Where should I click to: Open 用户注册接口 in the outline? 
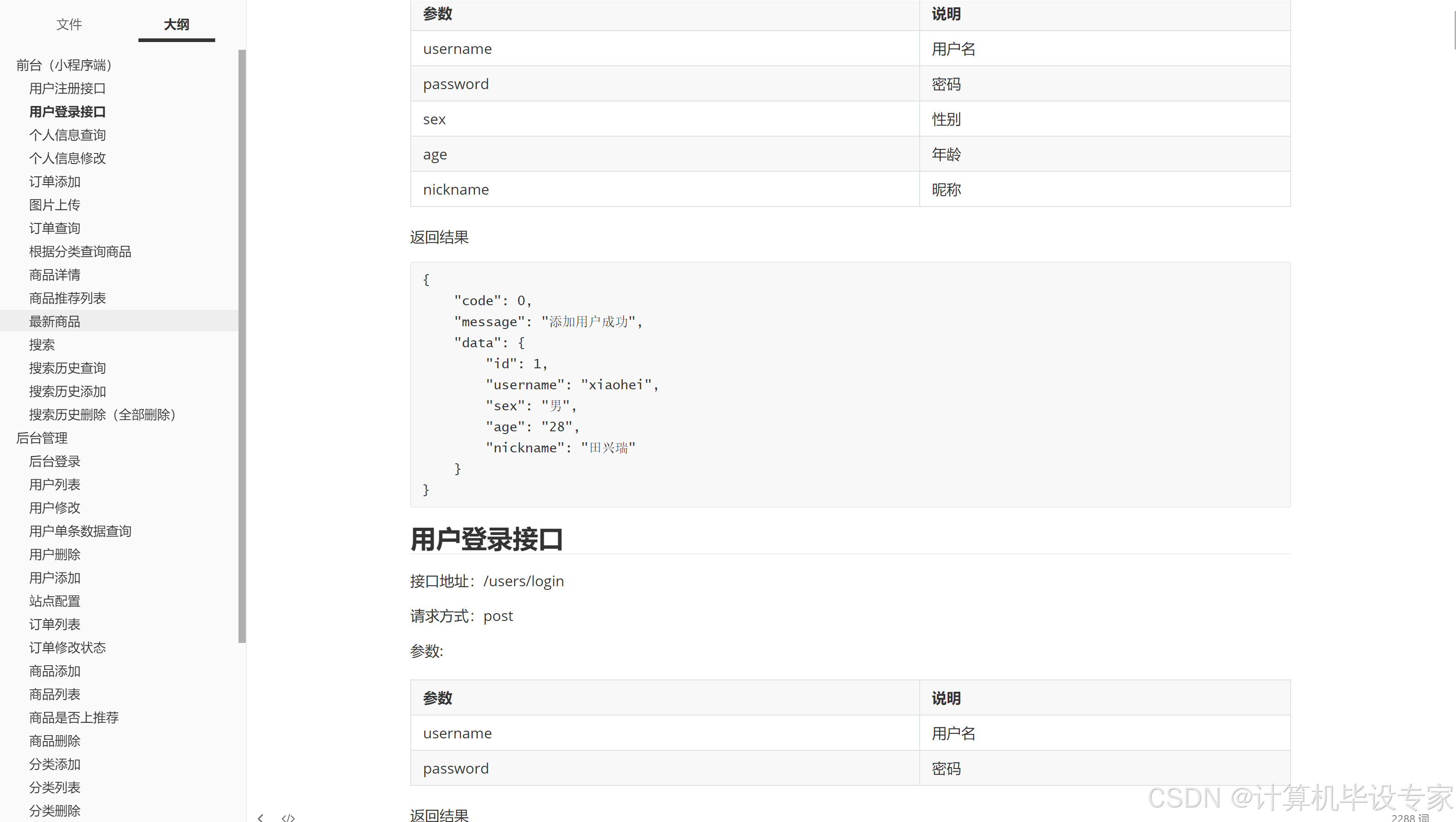click(x=67, y=88)
